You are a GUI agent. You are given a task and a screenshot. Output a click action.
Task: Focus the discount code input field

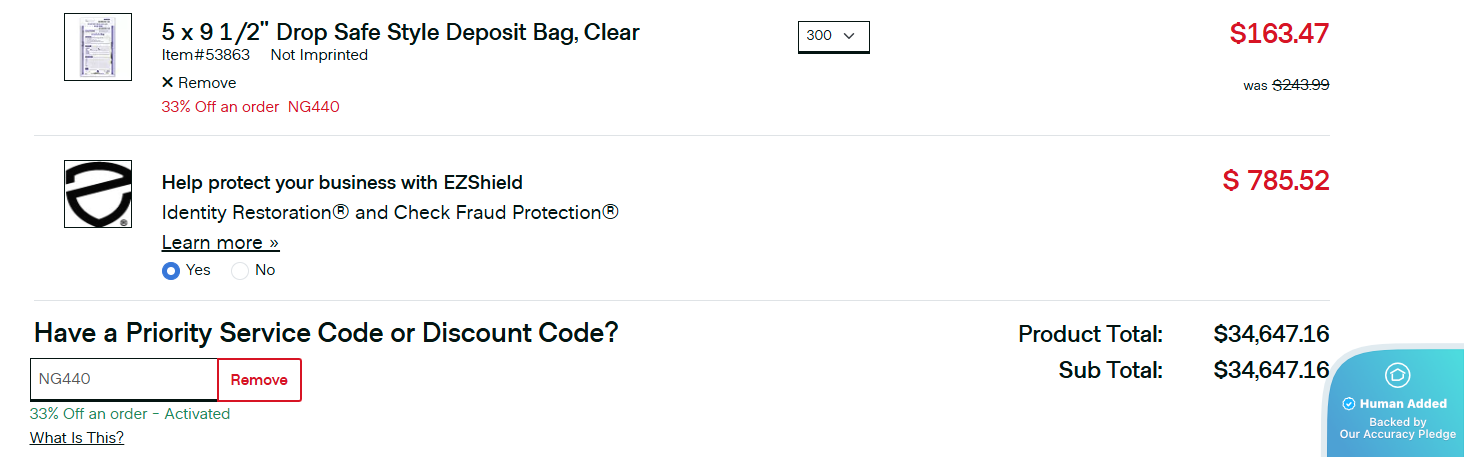(x=124, y=380)
